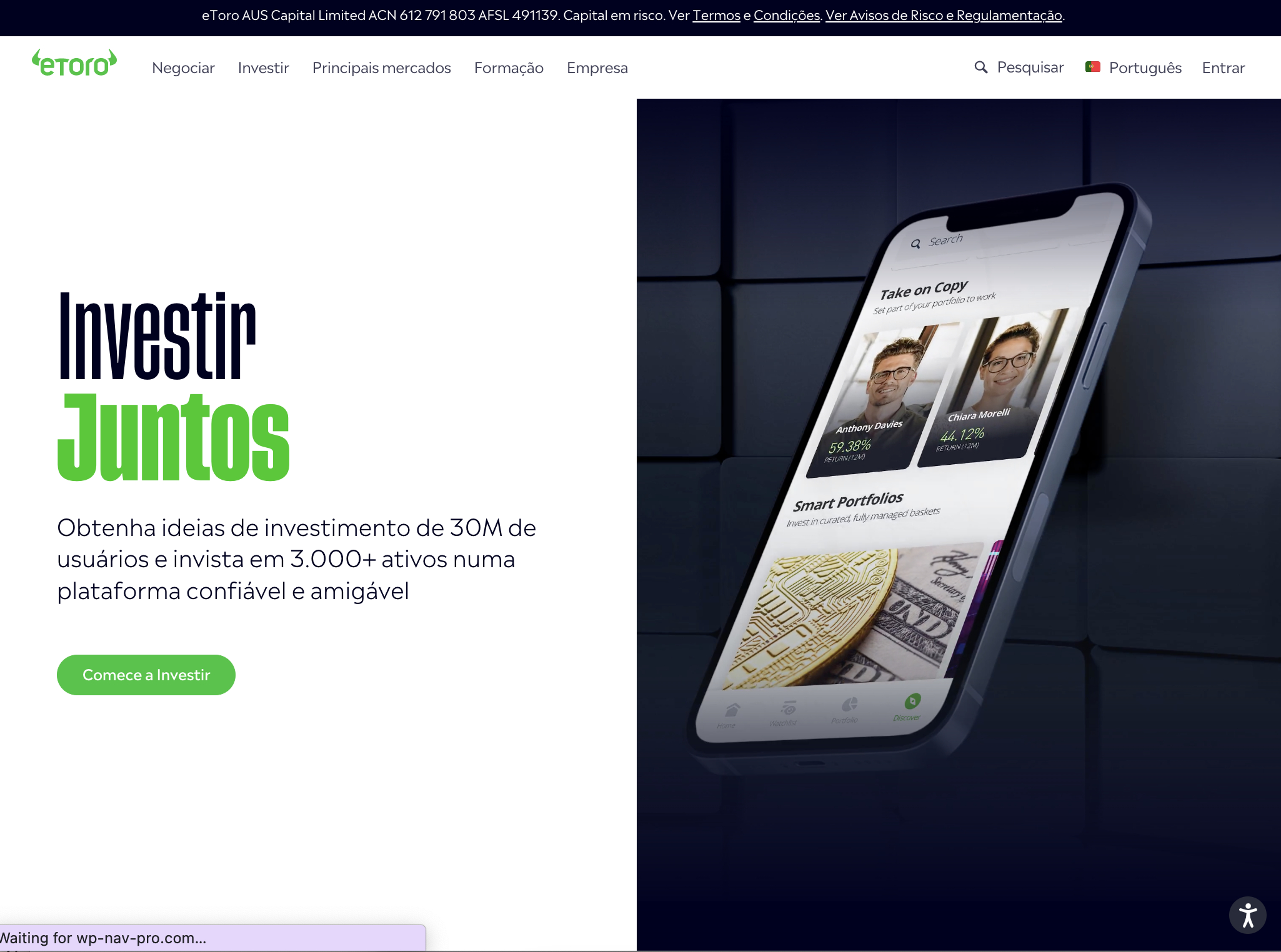Click the Entrar login link
Viewport: 1281px width, 952px height.
click(x=1223, y=67)
